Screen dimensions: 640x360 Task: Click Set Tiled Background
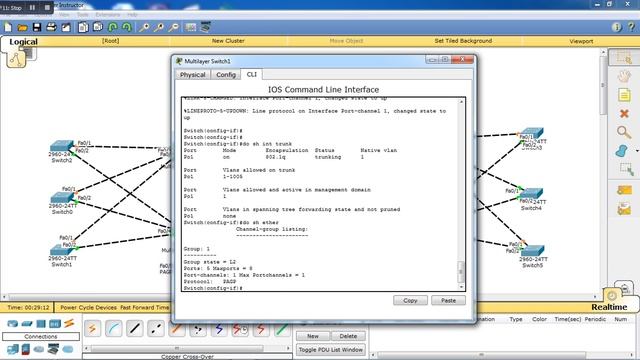pos(463,41)
